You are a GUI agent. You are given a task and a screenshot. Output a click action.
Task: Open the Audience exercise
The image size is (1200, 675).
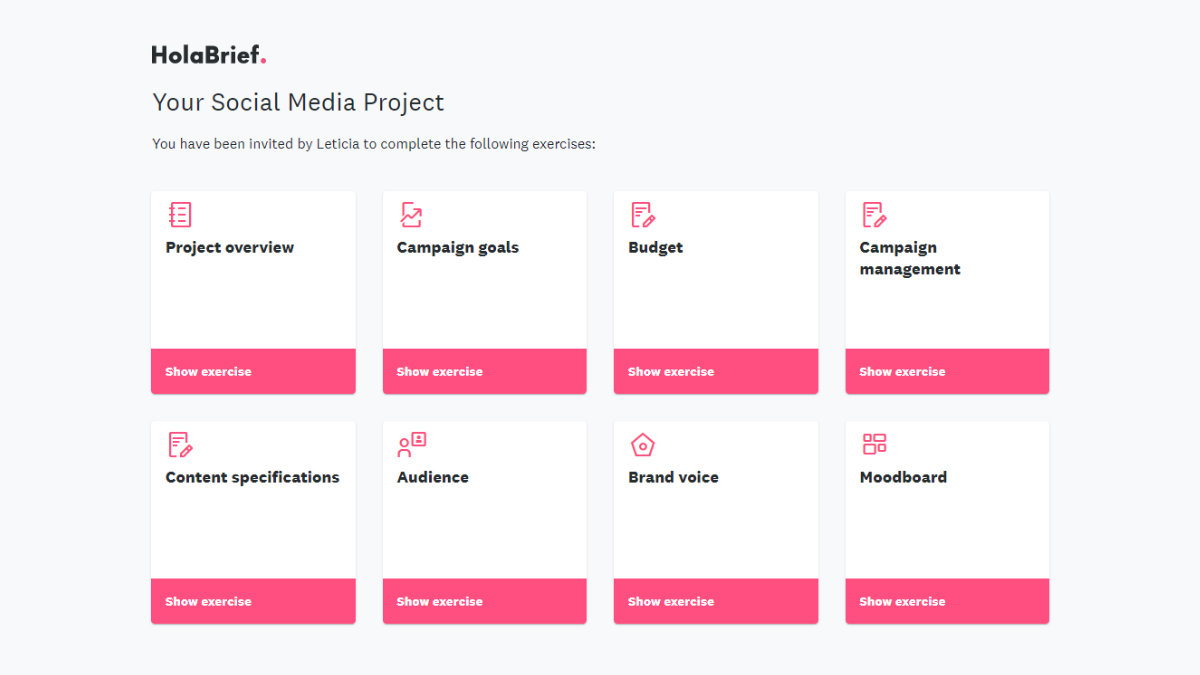(x=484, y=601)
